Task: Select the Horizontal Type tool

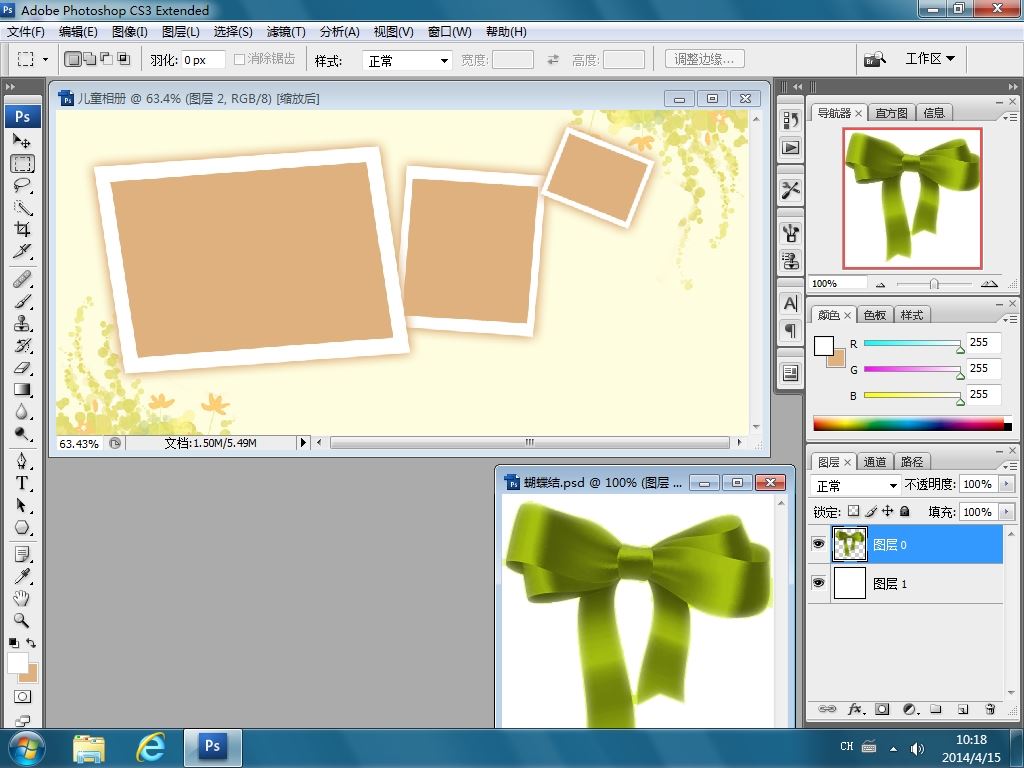Action: click(x=22, y=483)
